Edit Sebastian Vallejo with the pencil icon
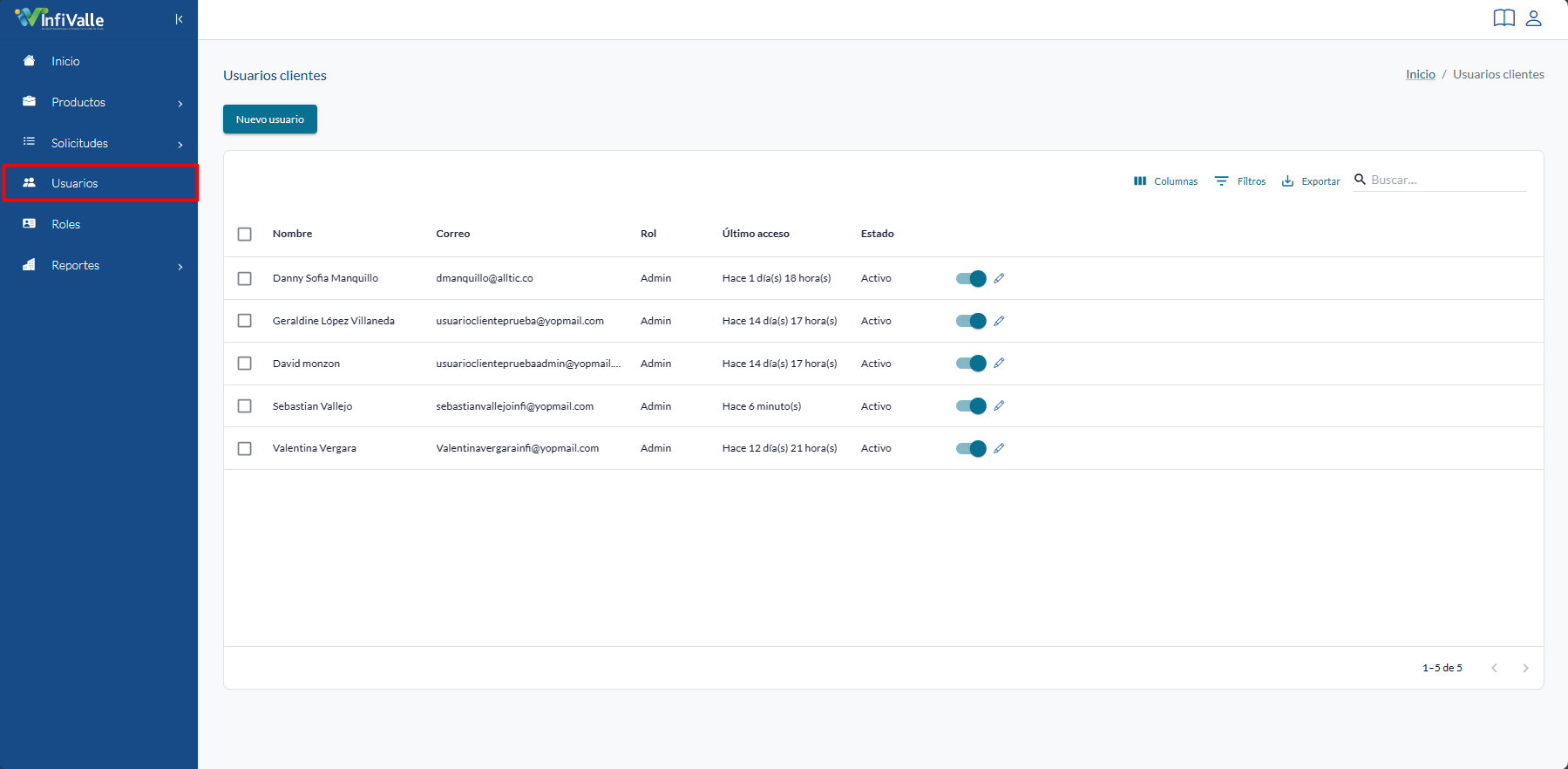 pyautogui.click(x=999, y=405)
